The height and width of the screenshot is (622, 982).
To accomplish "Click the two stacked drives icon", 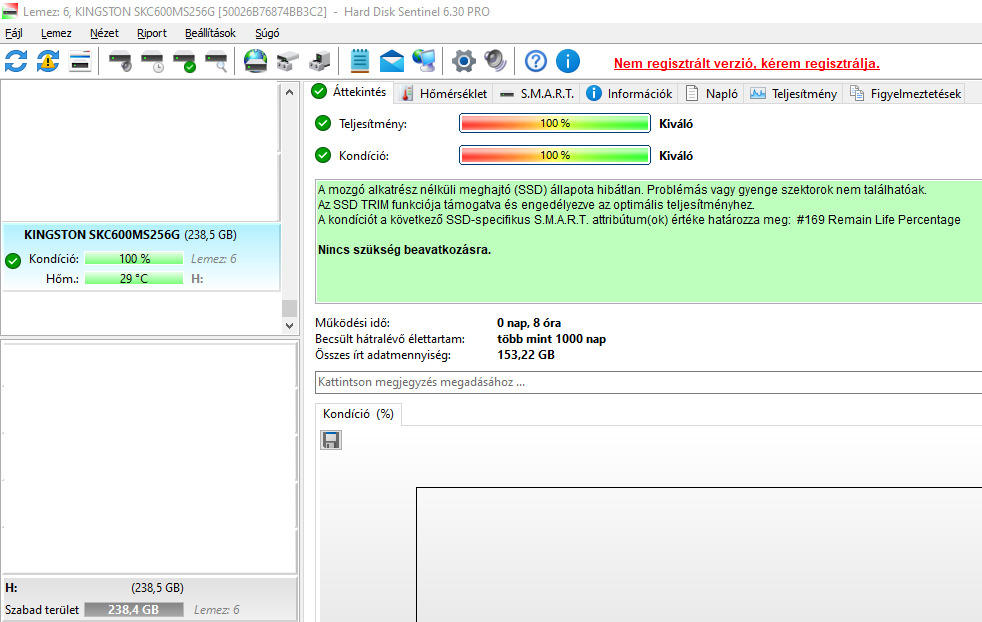I will pos(287,61).
